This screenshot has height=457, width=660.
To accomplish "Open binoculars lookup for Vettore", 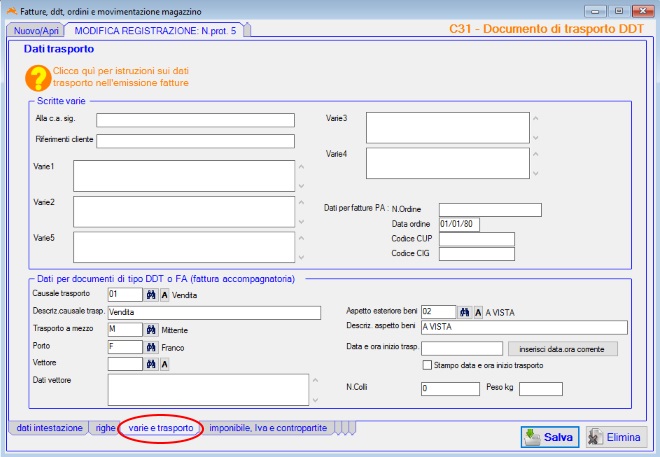I will coord(151,364).
